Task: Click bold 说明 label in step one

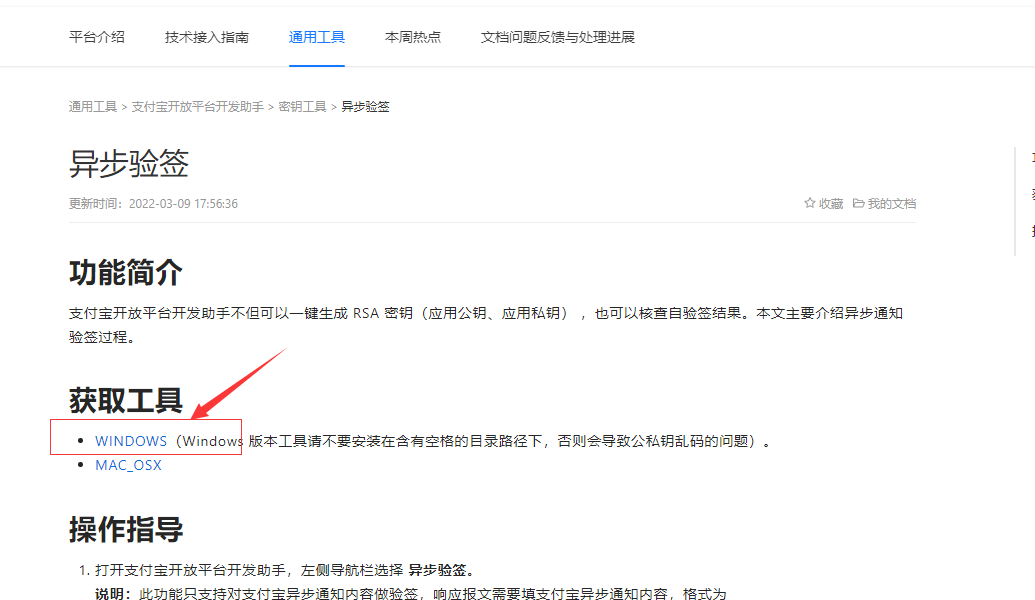Action: click(112, 594)
